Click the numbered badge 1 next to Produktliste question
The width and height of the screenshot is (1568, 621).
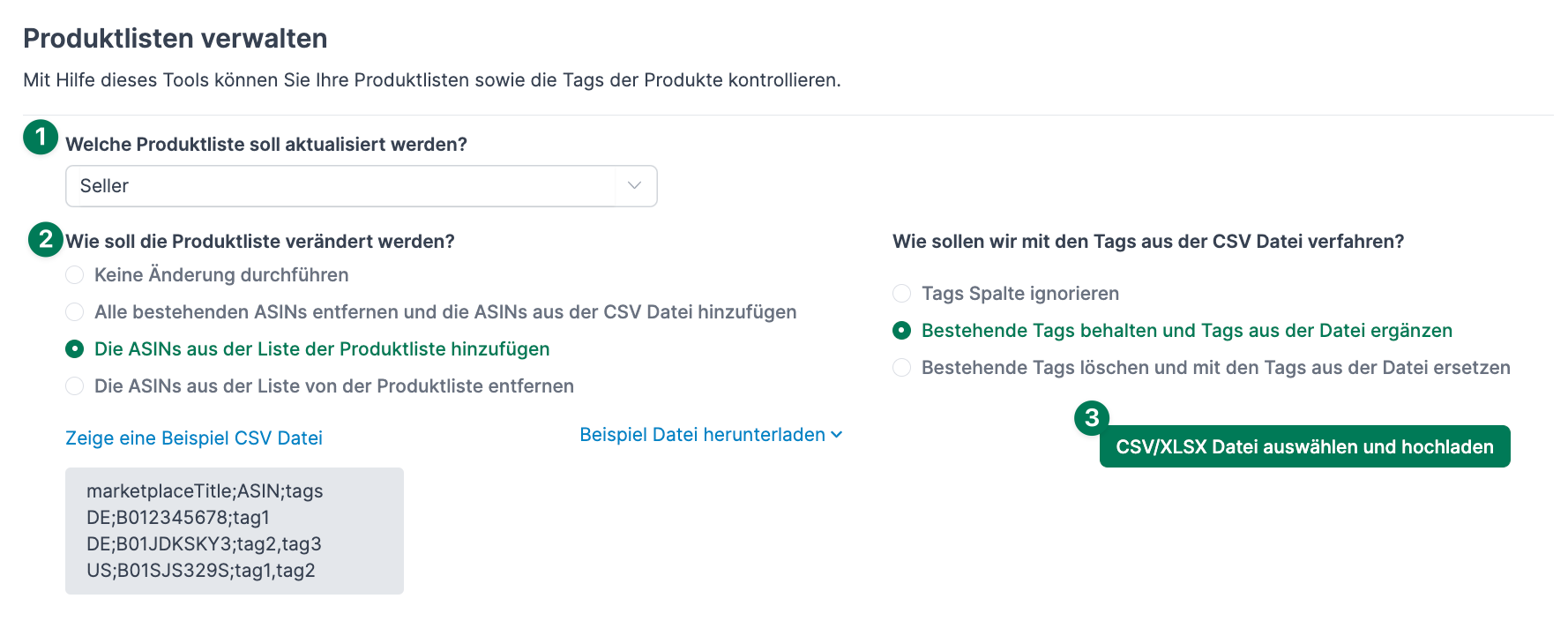[40, 138]
